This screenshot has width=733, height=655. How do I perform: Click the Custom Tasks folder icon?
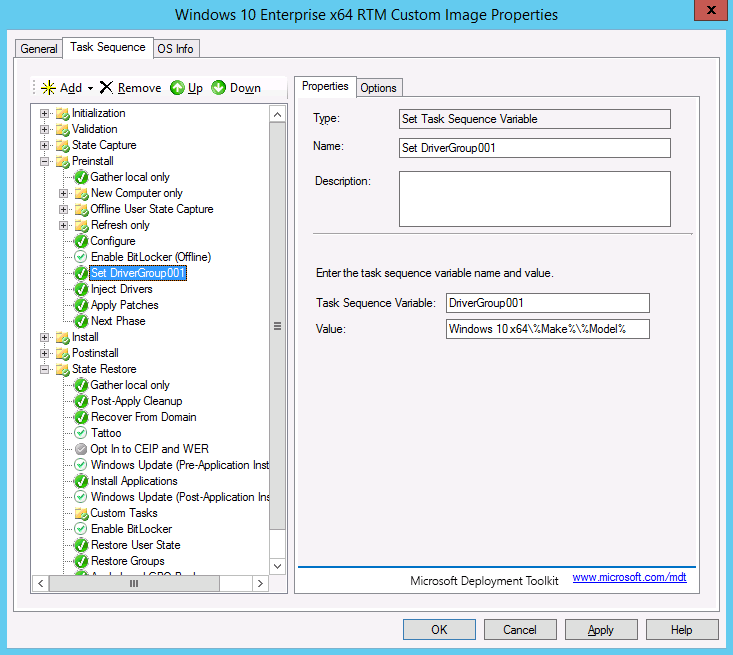(x=81, y=513)
